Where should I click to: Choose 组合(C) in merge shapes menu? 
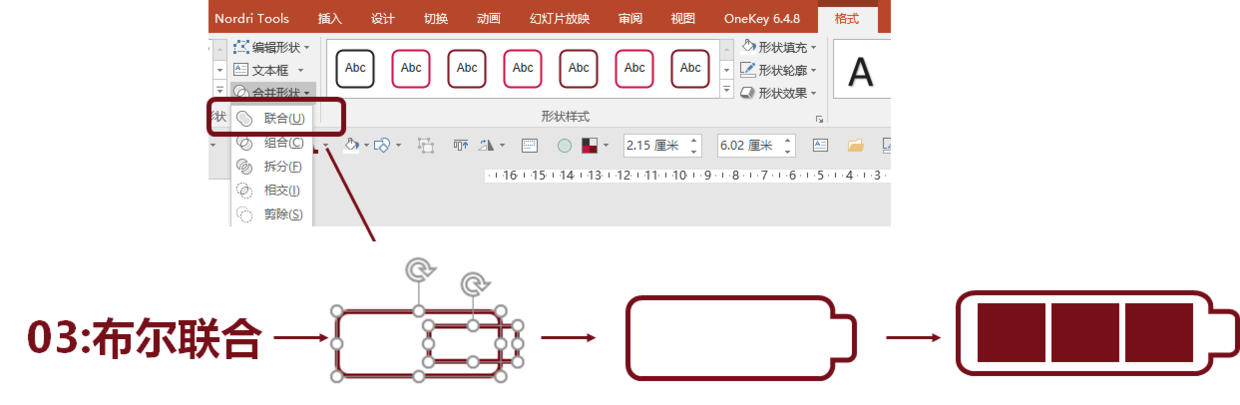point(271,142)
